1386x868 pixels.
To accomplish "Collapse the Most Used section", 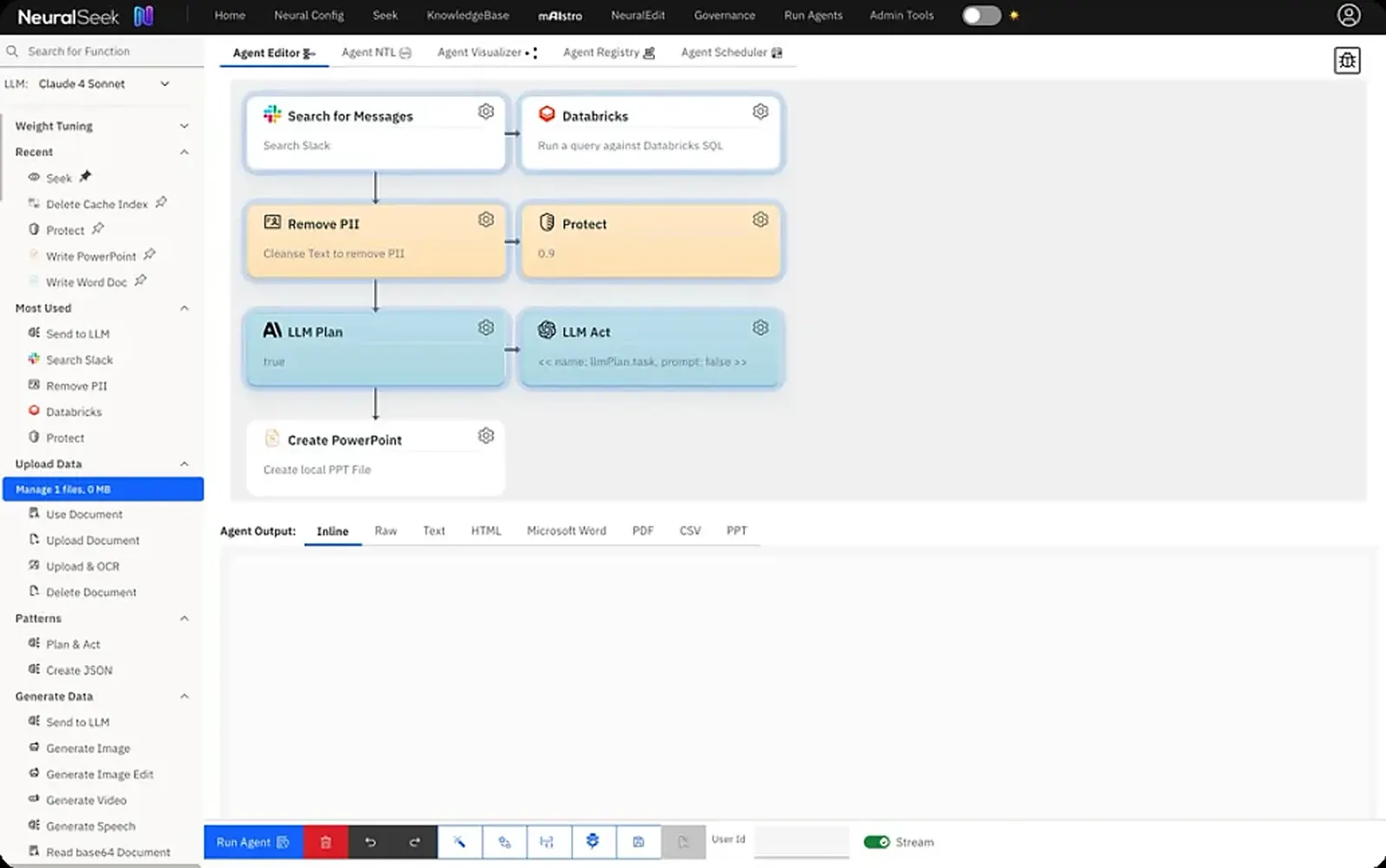I will [184, 308].
